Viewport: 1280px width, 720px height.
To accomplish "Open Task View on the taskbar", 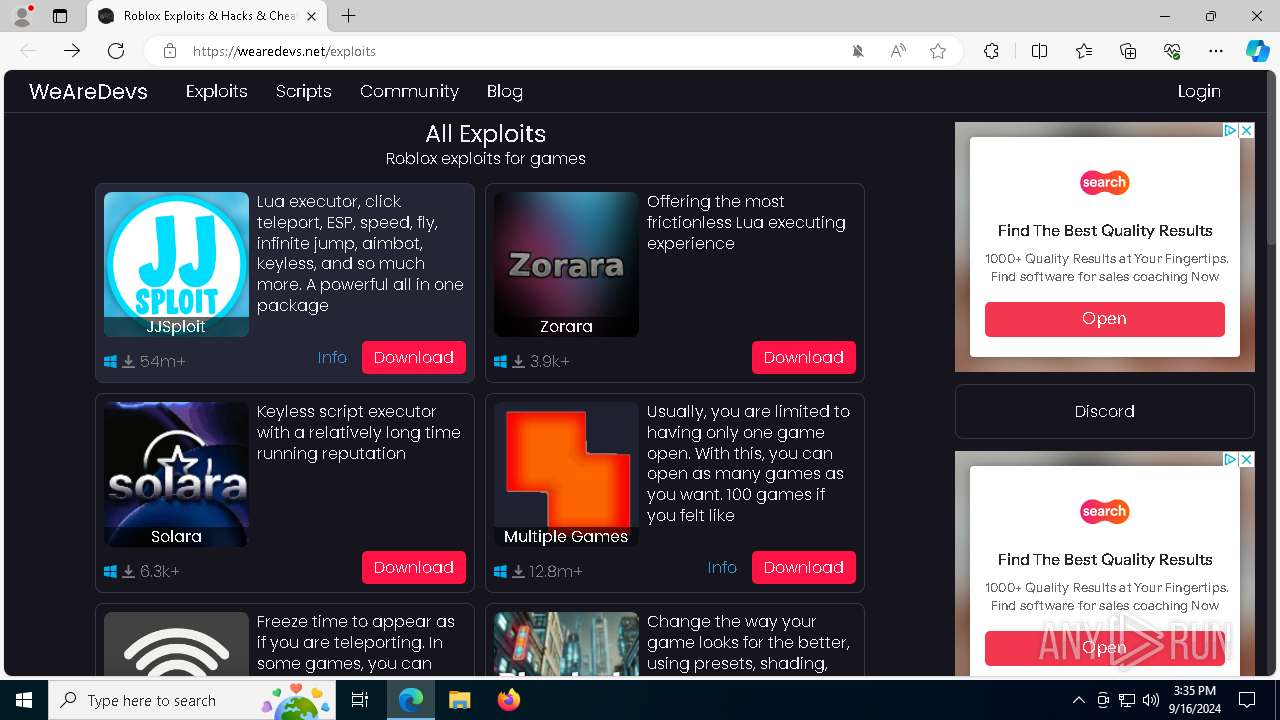I will (x=360, y=700).
